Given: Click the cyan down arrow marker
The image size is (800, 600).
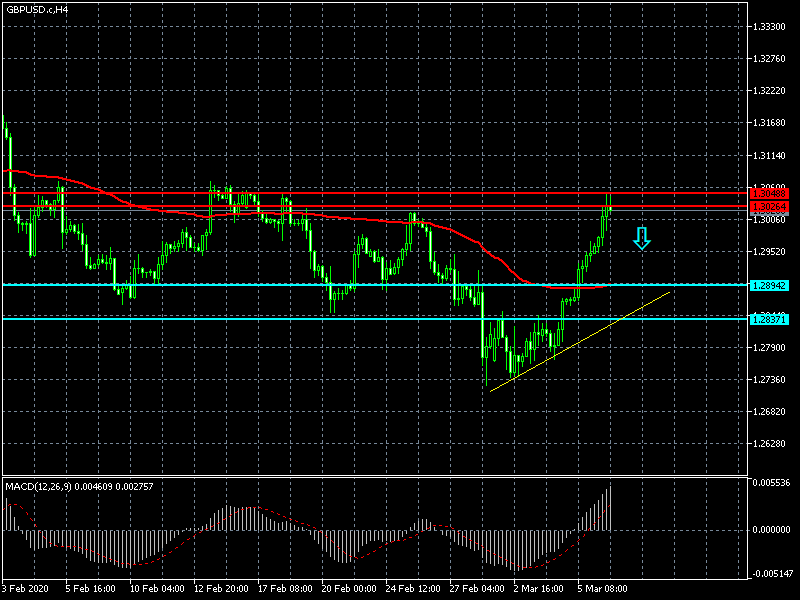Looking at the screenshot, I should pos(642,238).
